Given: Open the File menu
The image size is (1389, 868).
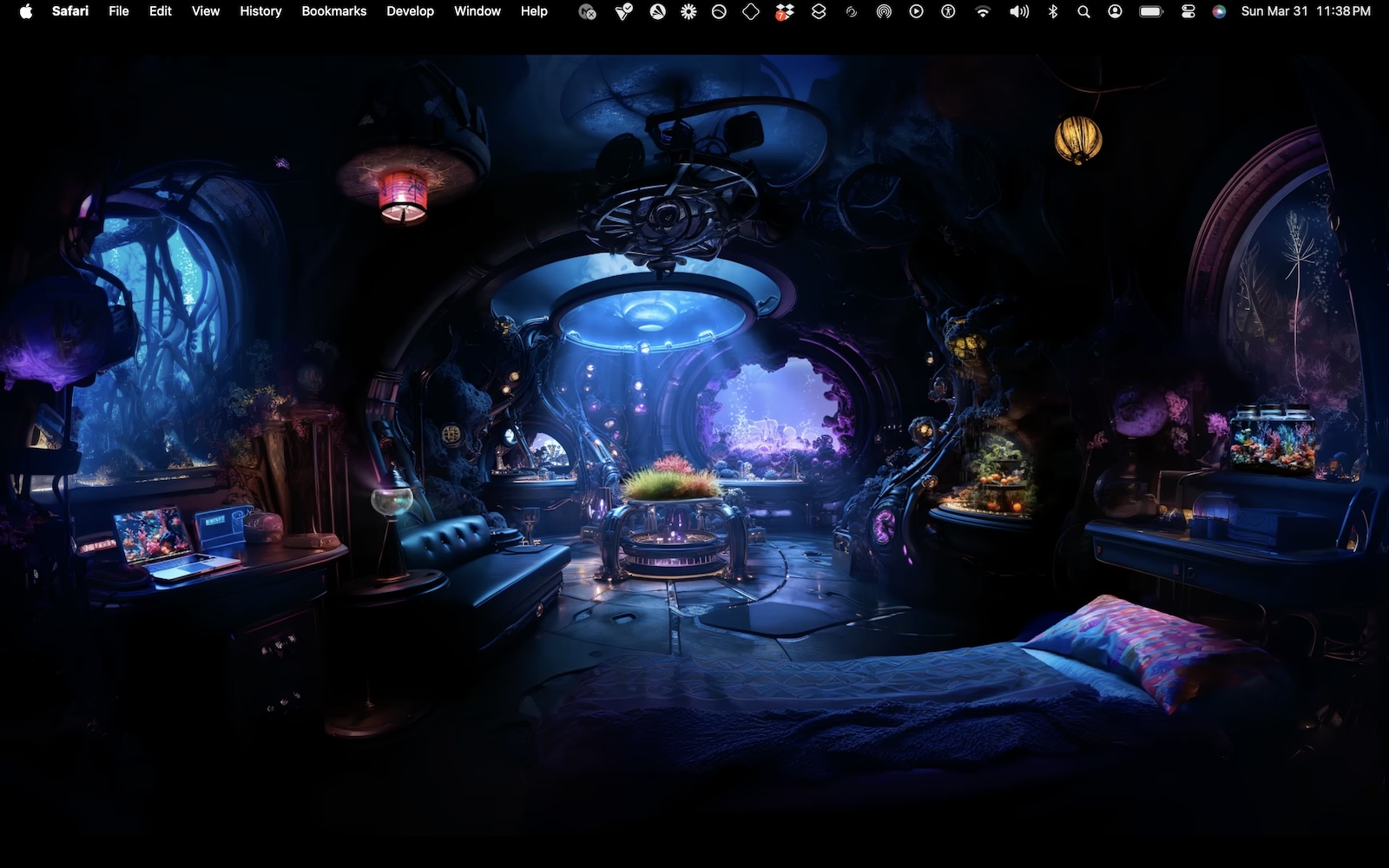Looking at the screenshot, I should [118, 11].
